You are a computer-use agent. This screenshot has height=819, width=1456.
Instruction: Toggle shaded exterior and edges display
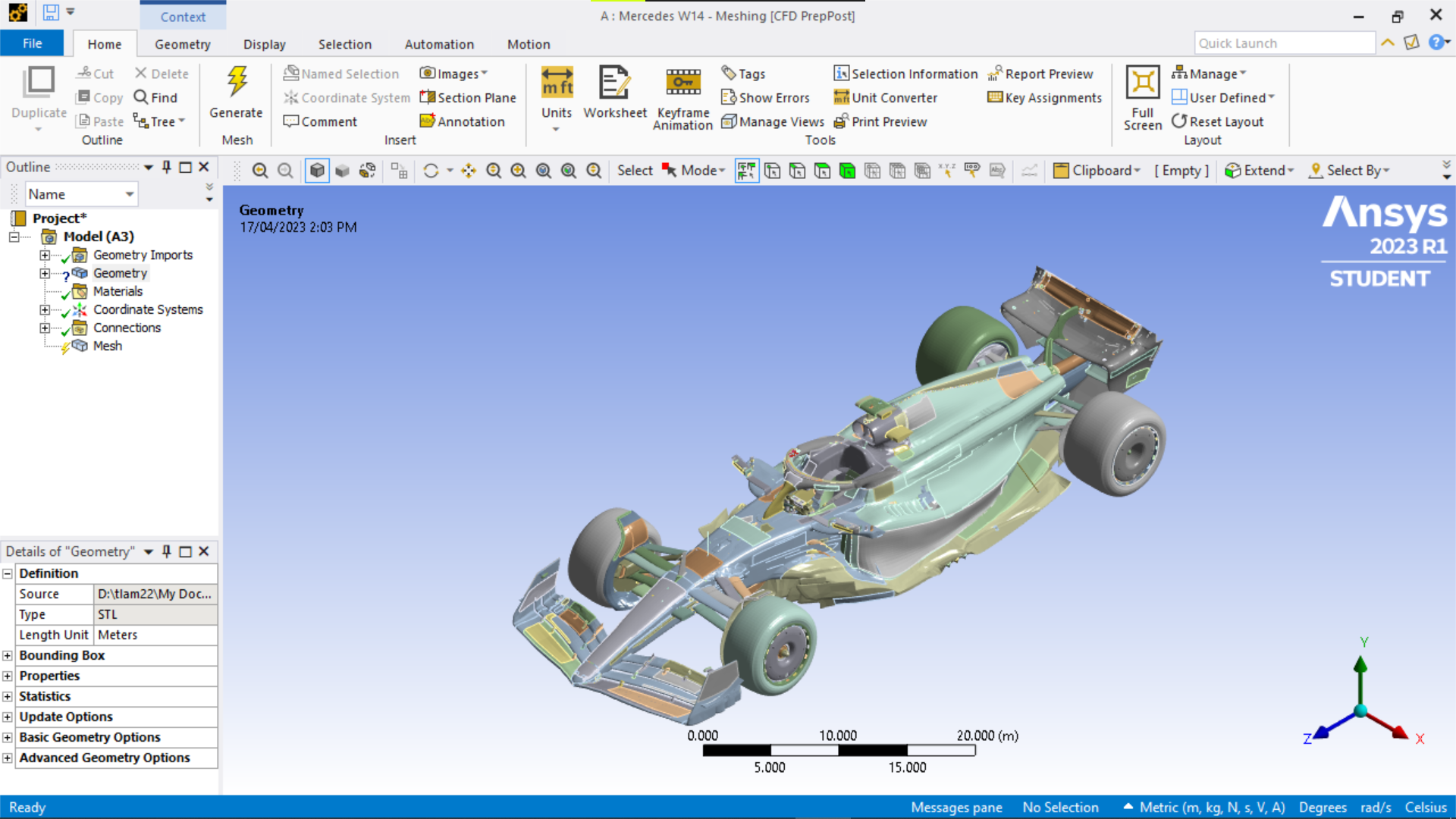click(x=317, y=171)
